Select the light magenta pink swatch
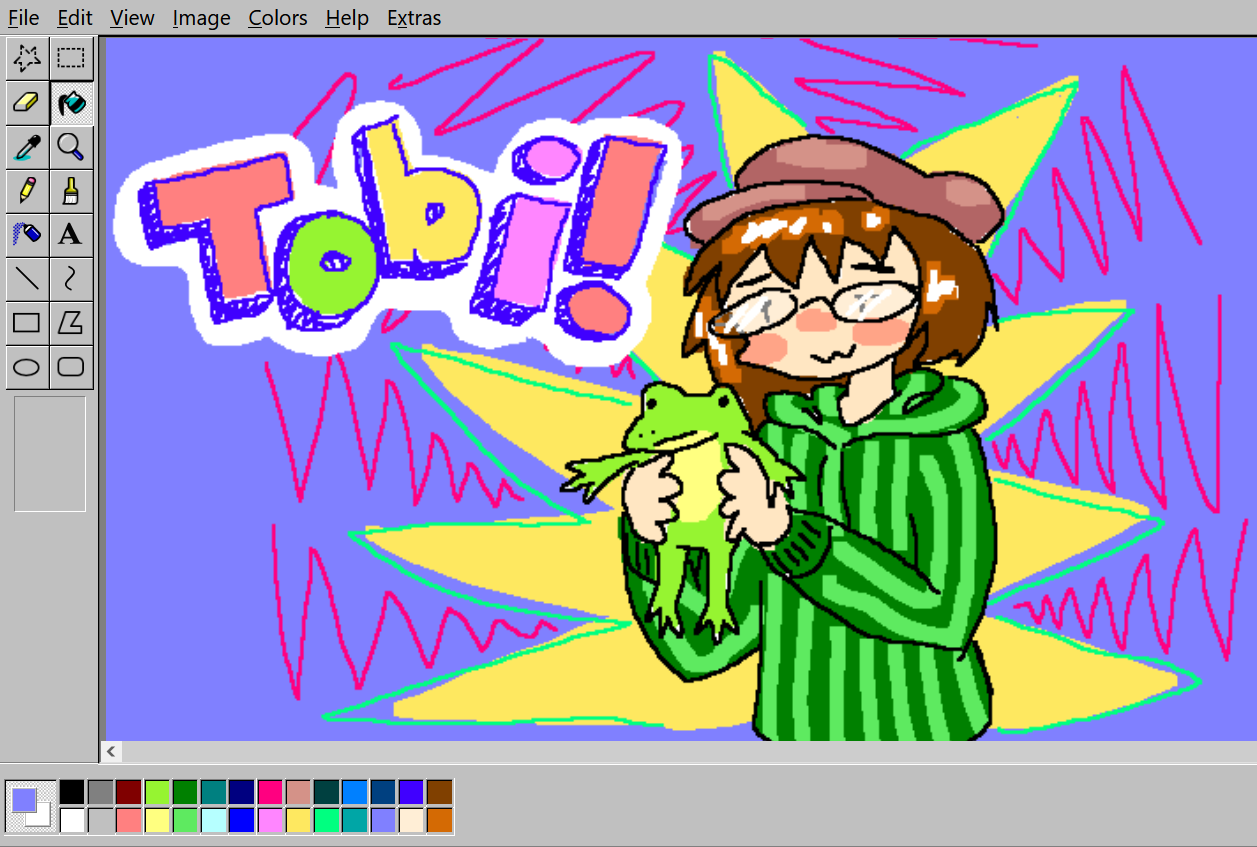This screenshot has height=847, width=1257. pos(270,820)
